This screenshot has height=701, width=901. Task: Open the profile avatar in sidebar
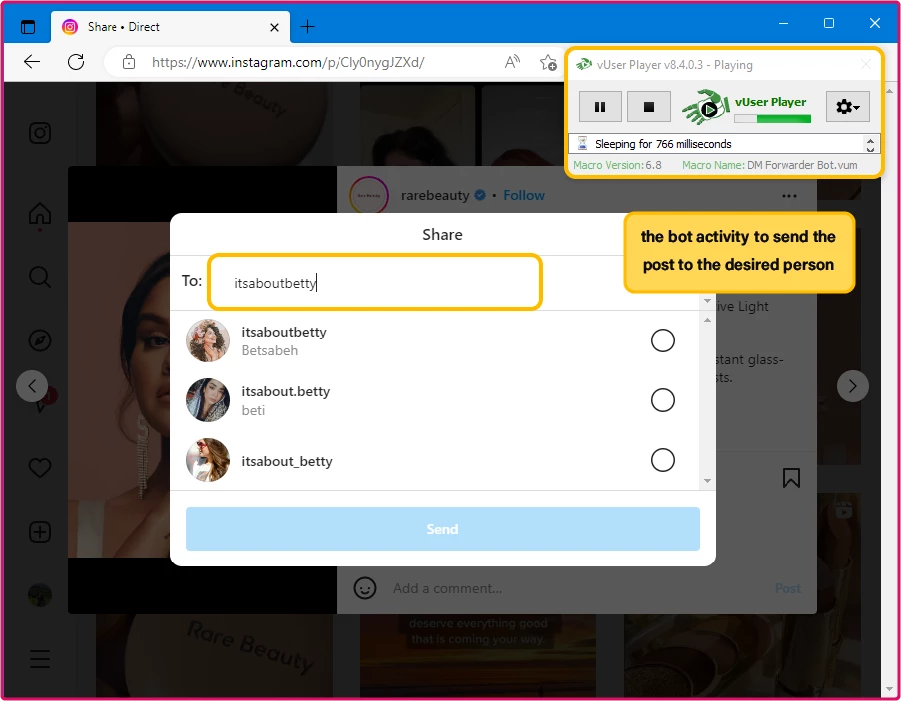tap(40, 595)
